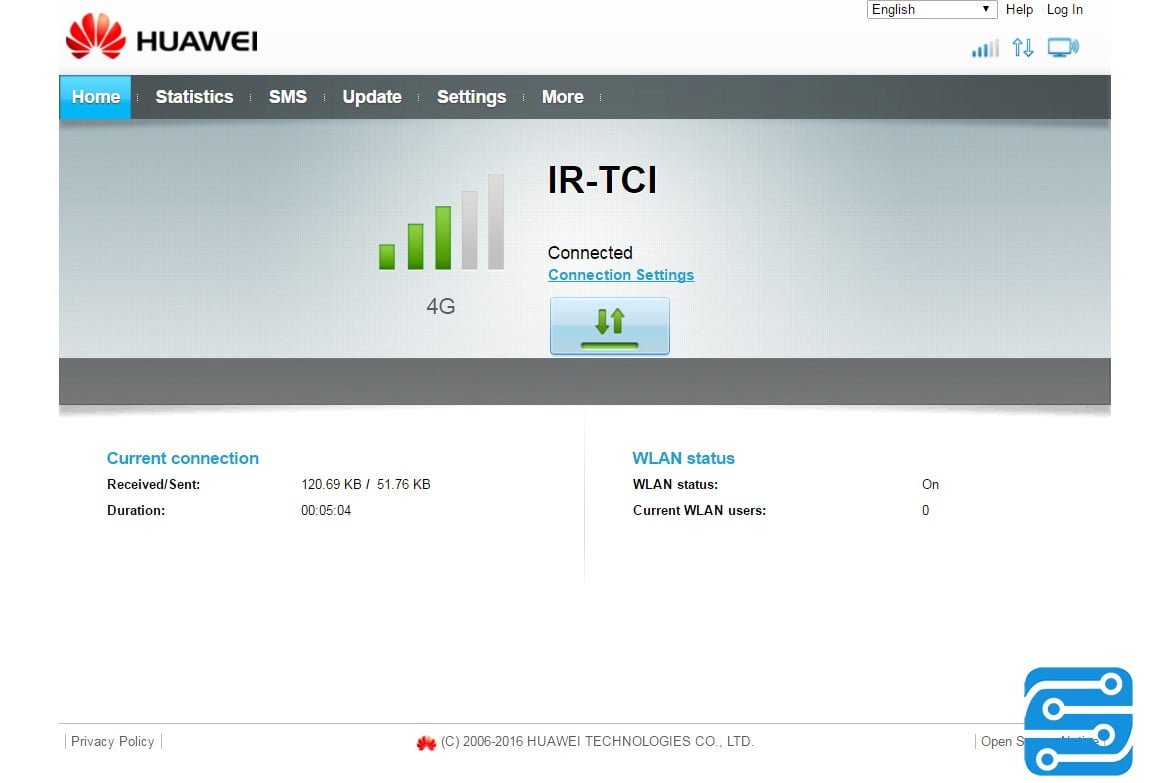Click the small Huawei flower in the footer
1152x783 pixels.
[427, 741]
